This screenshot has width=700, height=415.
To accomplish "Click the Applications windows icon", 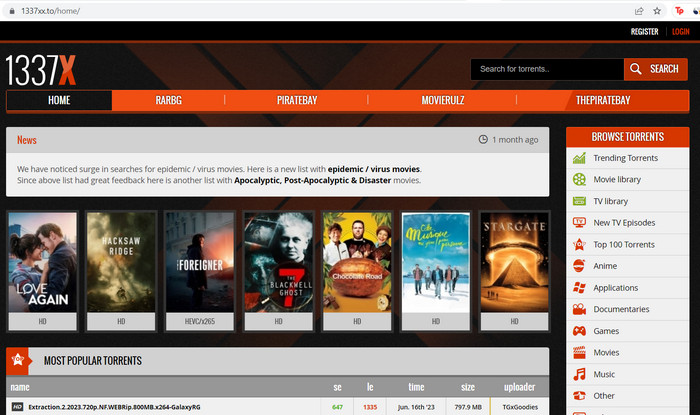I will [579, 288].
